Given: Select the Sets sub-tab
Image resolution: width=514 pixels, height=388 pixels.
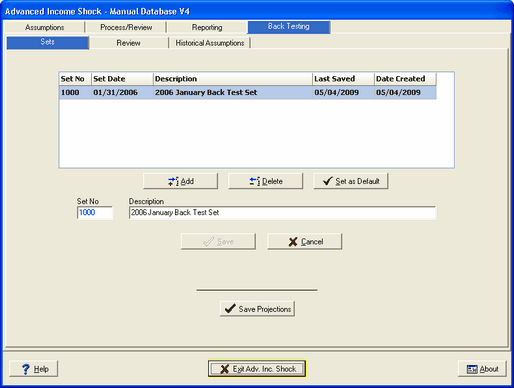Looking at the screenshot, I should tap(48, 42).
